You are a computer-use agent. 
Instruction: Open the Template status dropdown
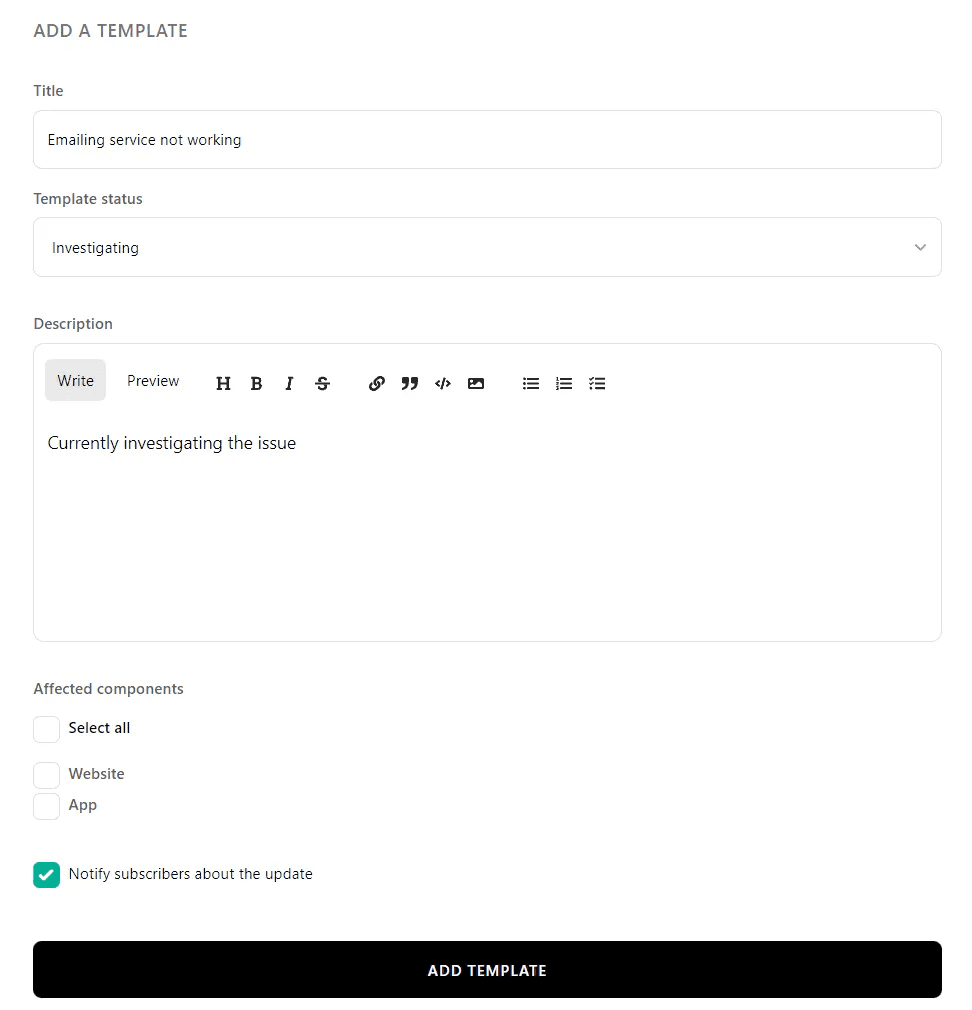pos(488,247)
